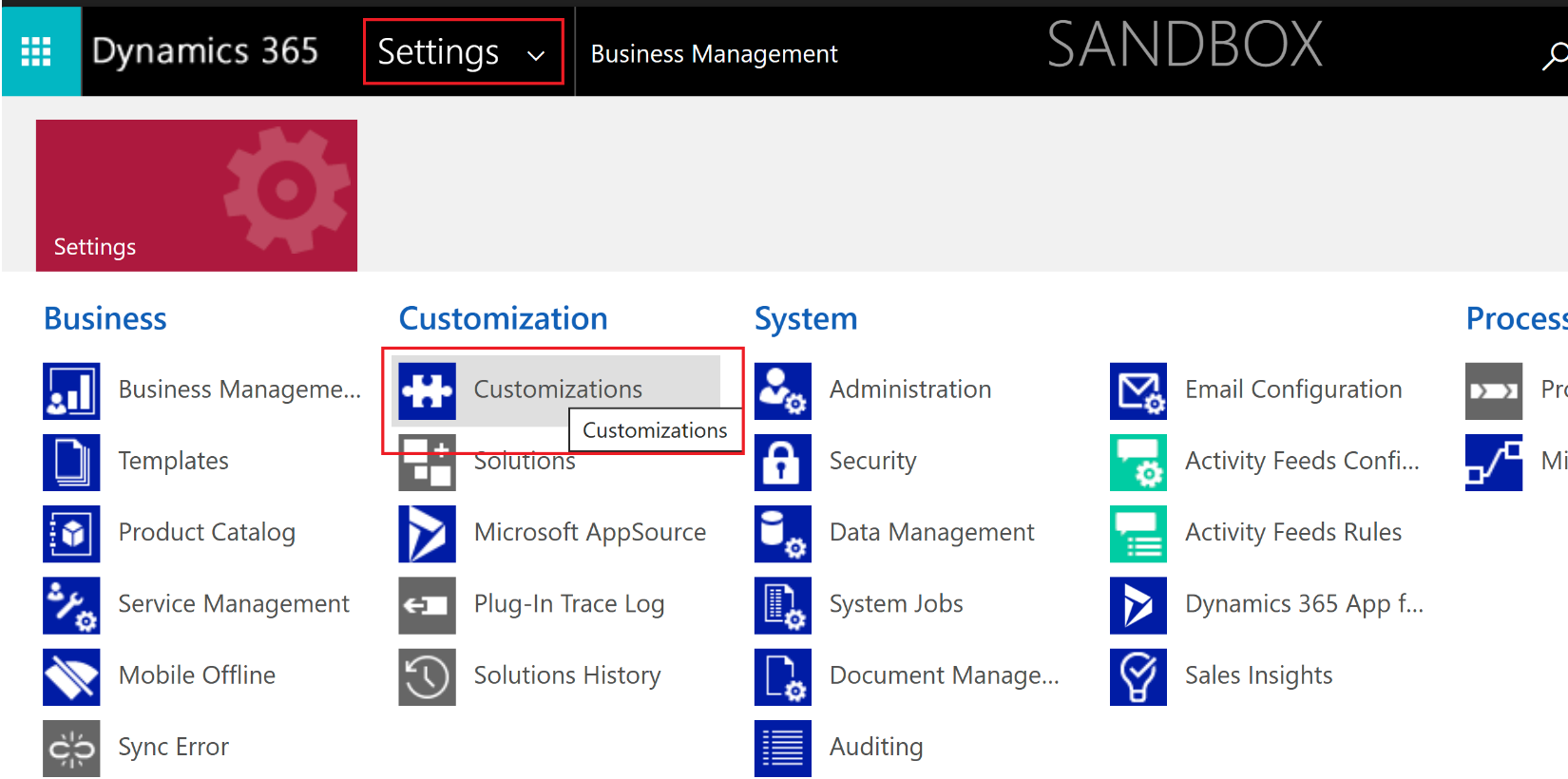Click the Dynamics 365 home link
The width and height of the screenshot is (1568, 779).
click(x=205, y=51)
